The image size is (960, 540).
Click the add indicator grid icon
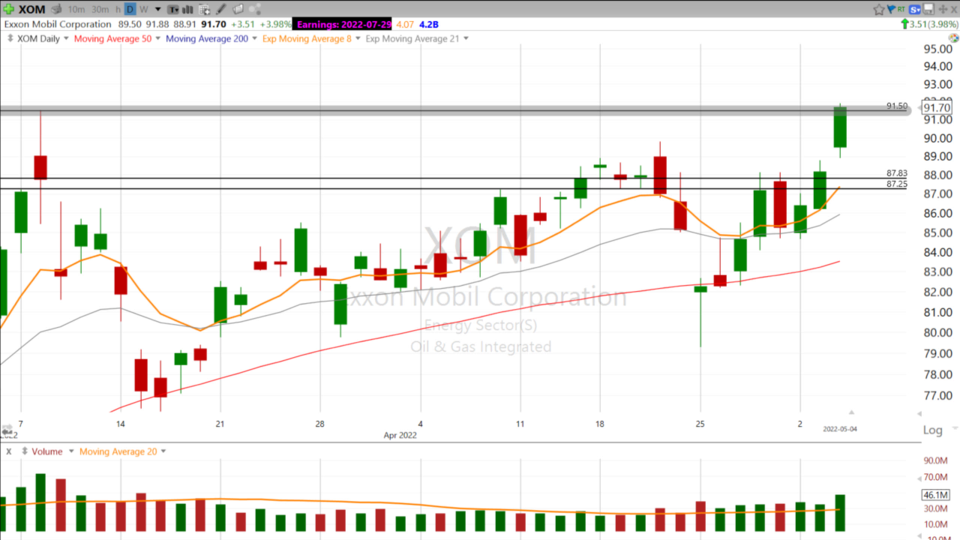[x=204, y=9]
